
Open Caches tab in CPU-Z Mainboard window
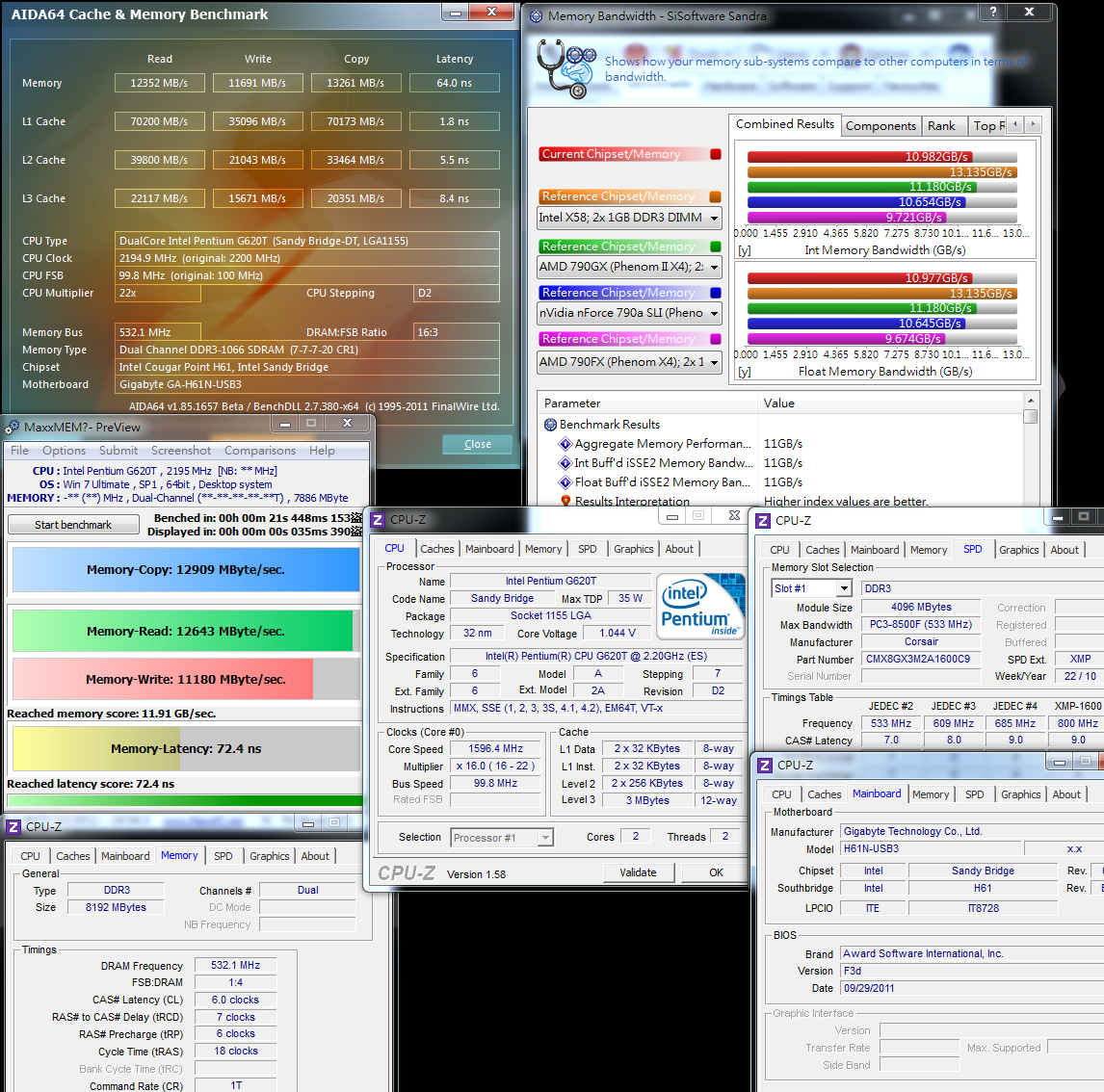(825, 794)
